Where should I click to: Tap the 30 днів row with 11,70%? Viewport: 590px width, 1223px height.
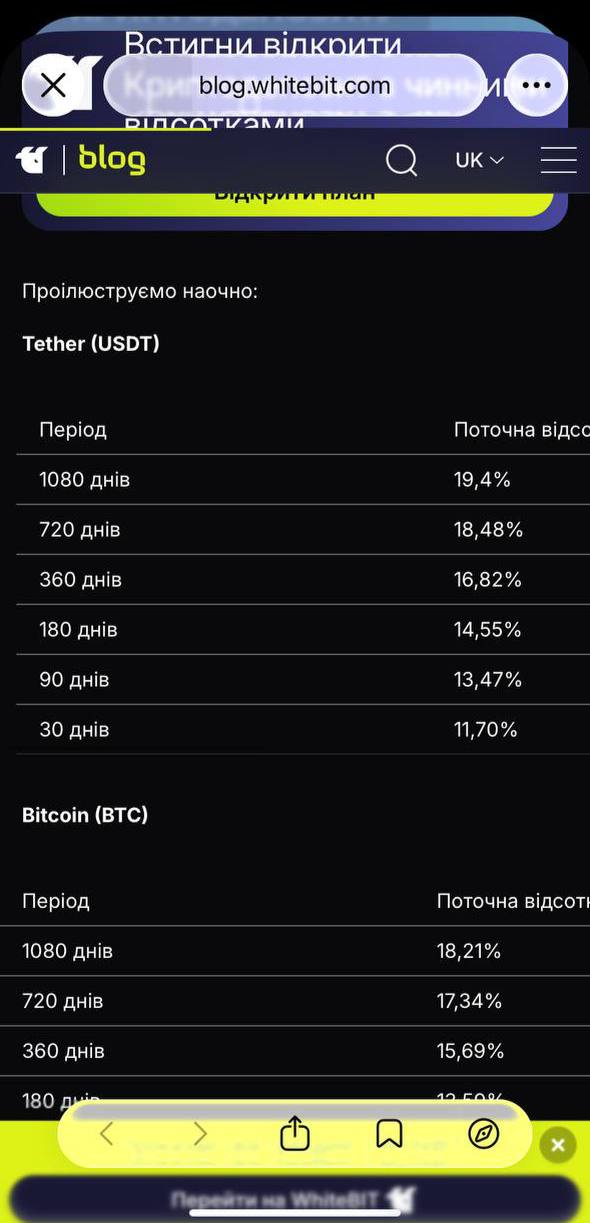click(303, 730)
